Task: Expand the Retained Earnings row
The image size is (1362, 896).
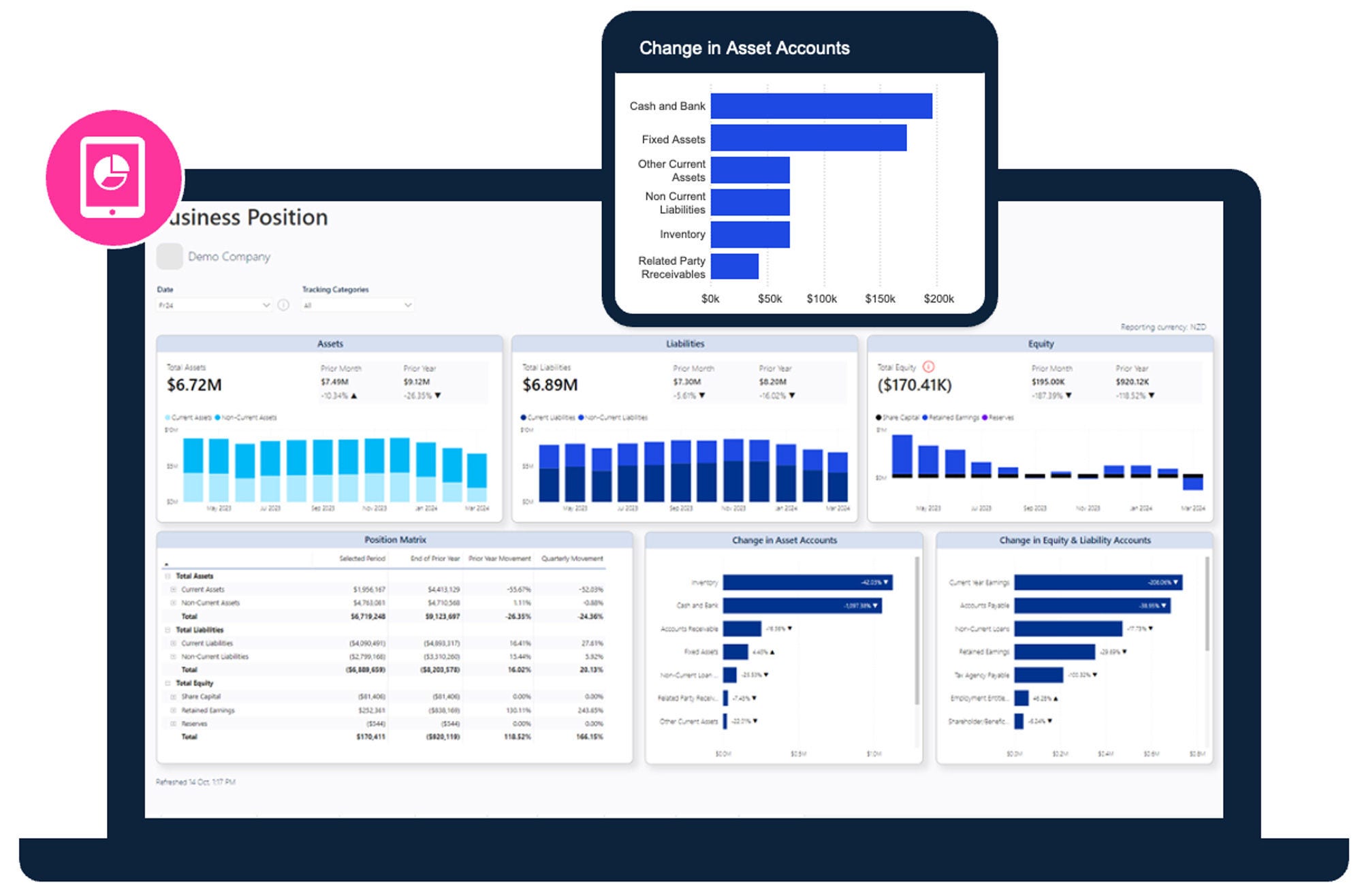Action: coord(173,710)
